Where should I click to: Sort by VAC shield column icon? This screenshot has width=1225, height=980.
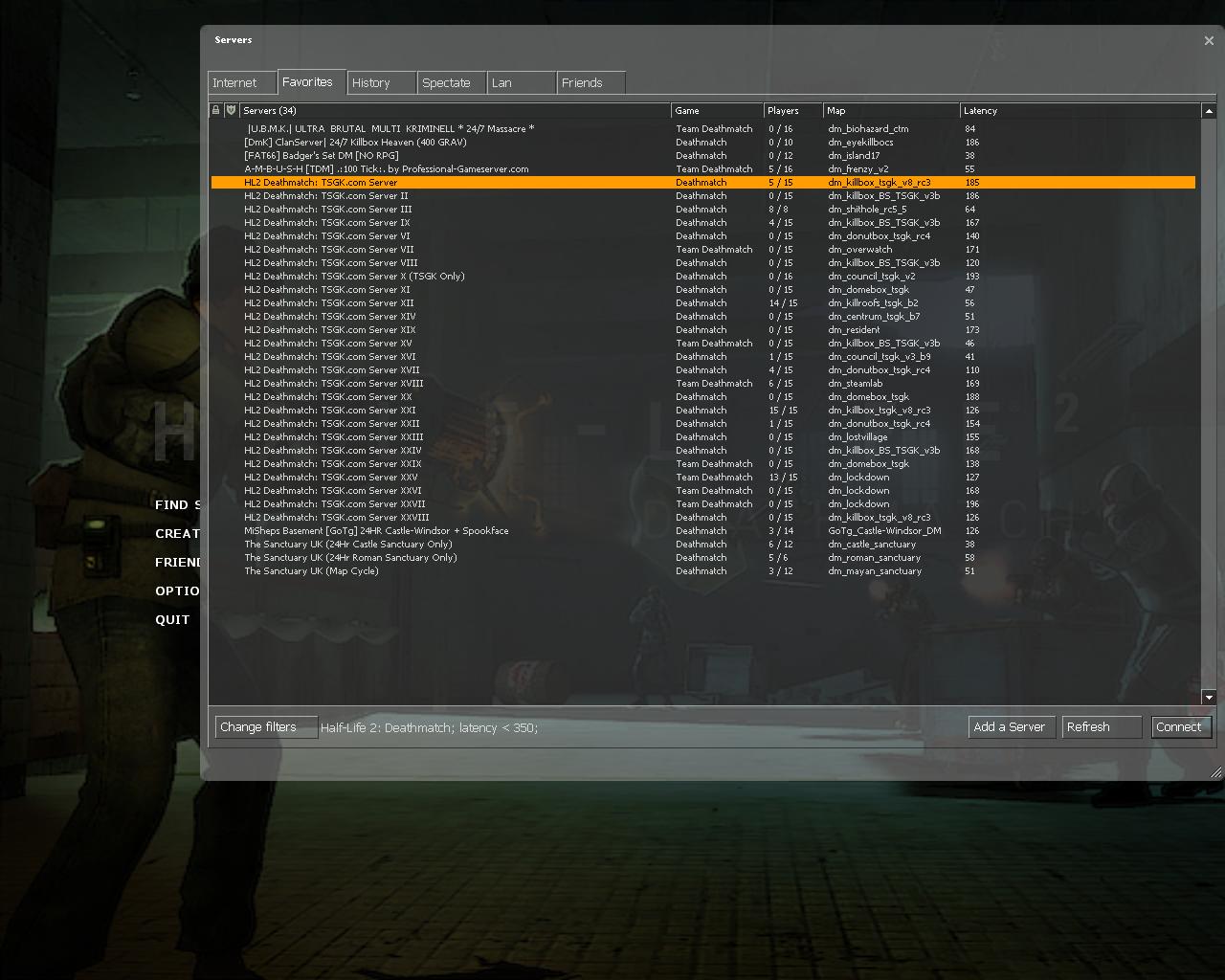pos(231,111)
